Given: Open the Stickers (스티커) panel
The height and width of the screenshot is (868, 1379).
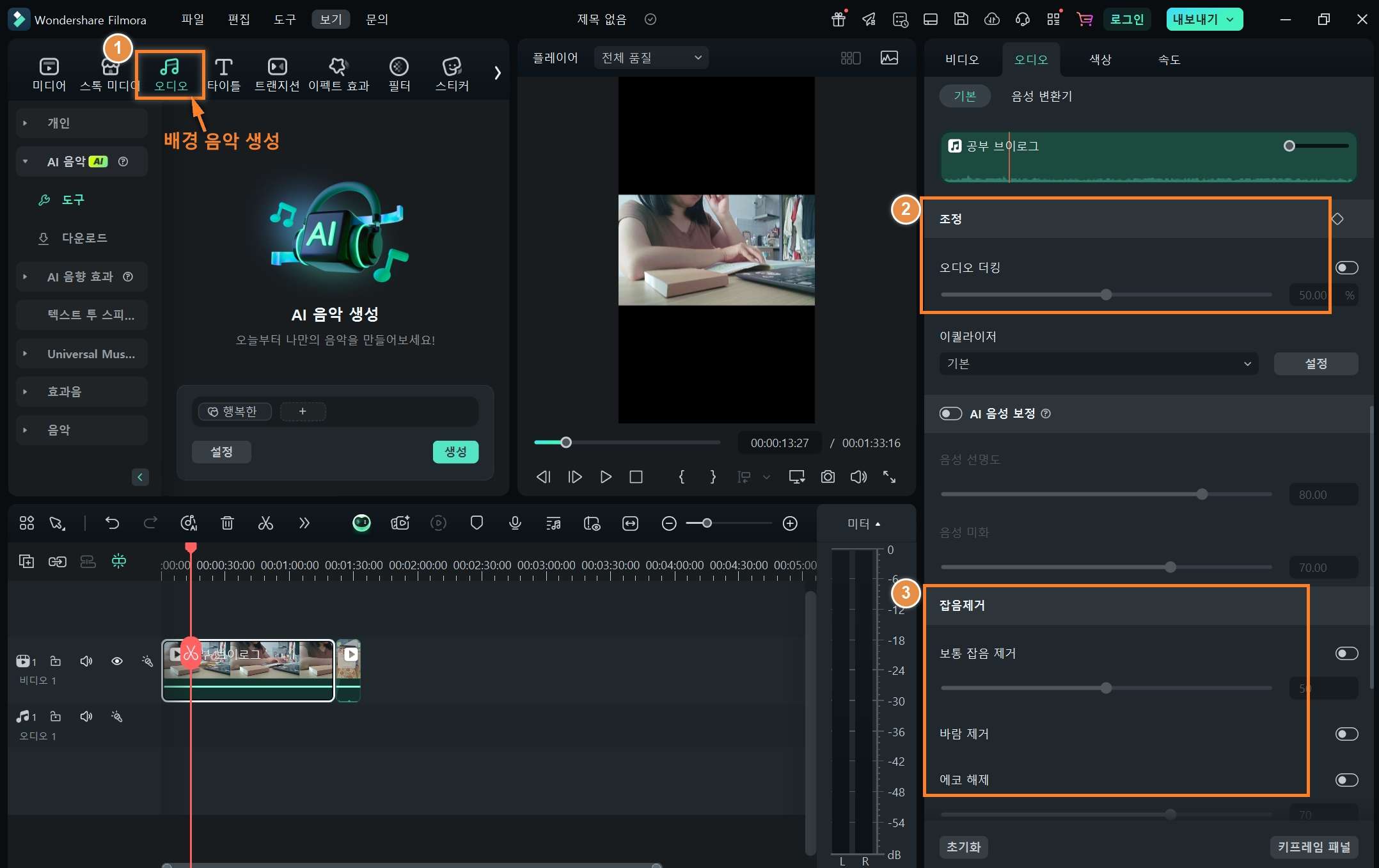Looking at the screenshot, I should [452, 74].
